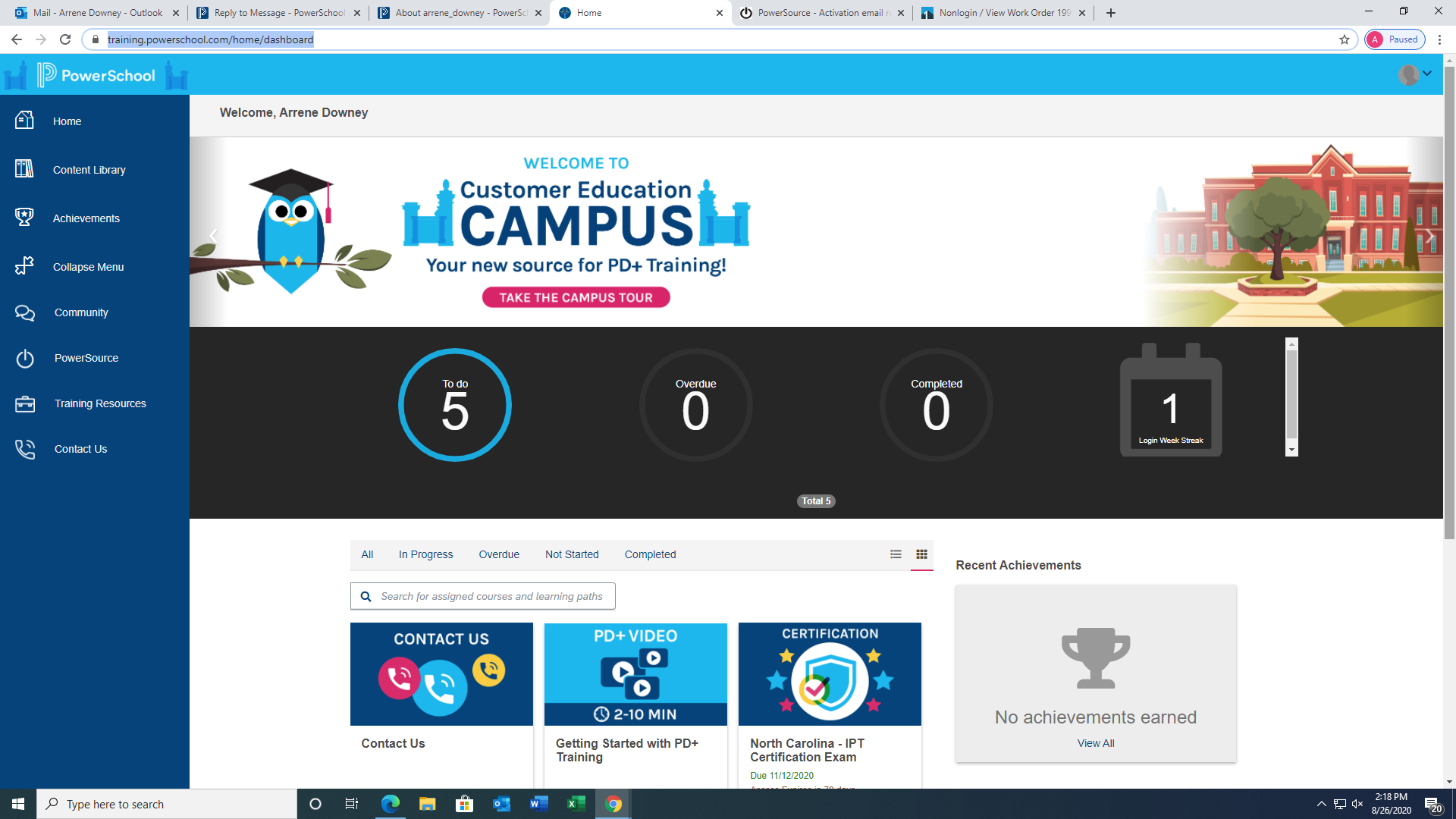
Task: Launch PowerSource from the sidebar
Action: 86,358
